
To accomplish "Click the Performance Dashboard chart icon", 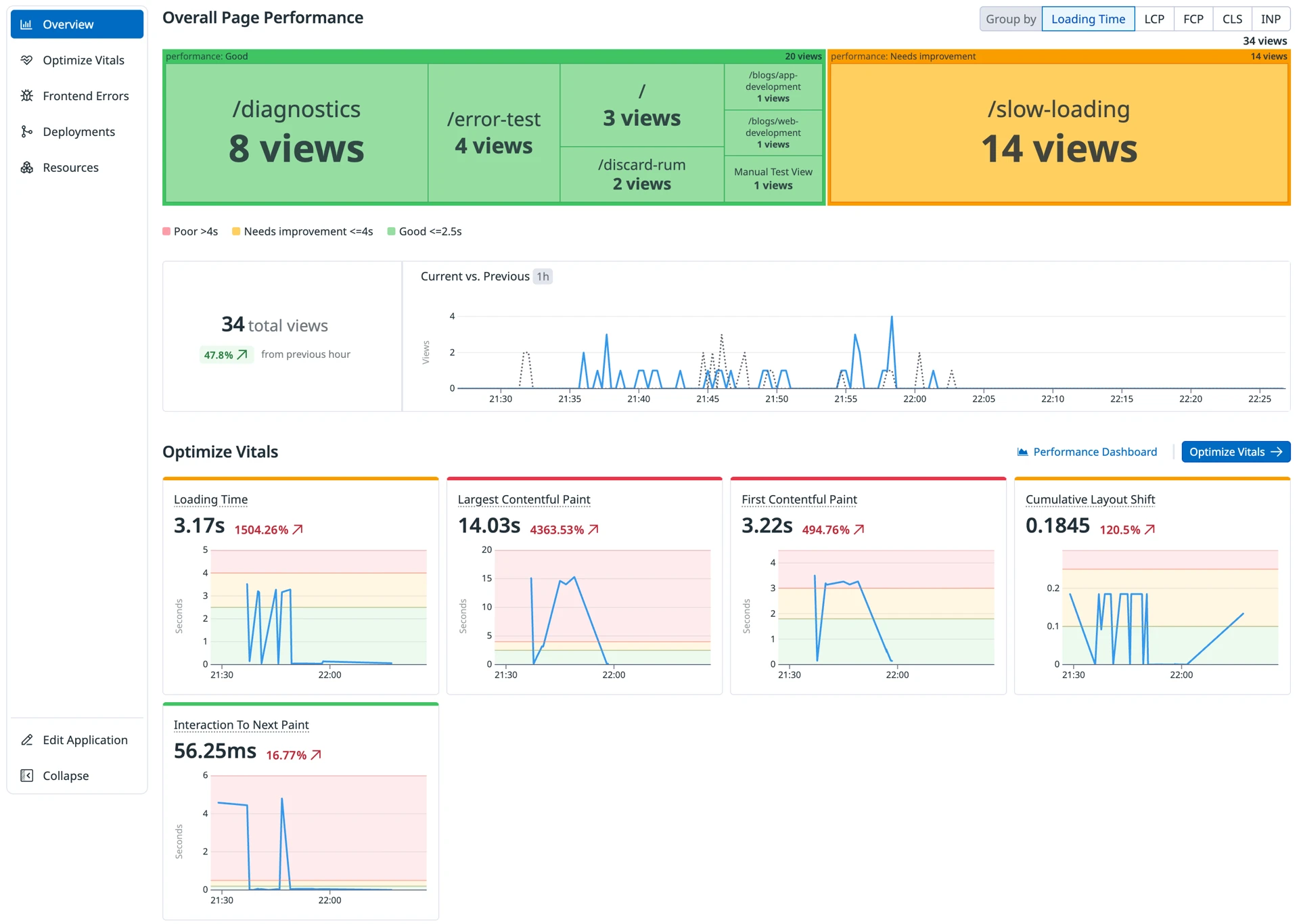I will (x=1022, y=452).
